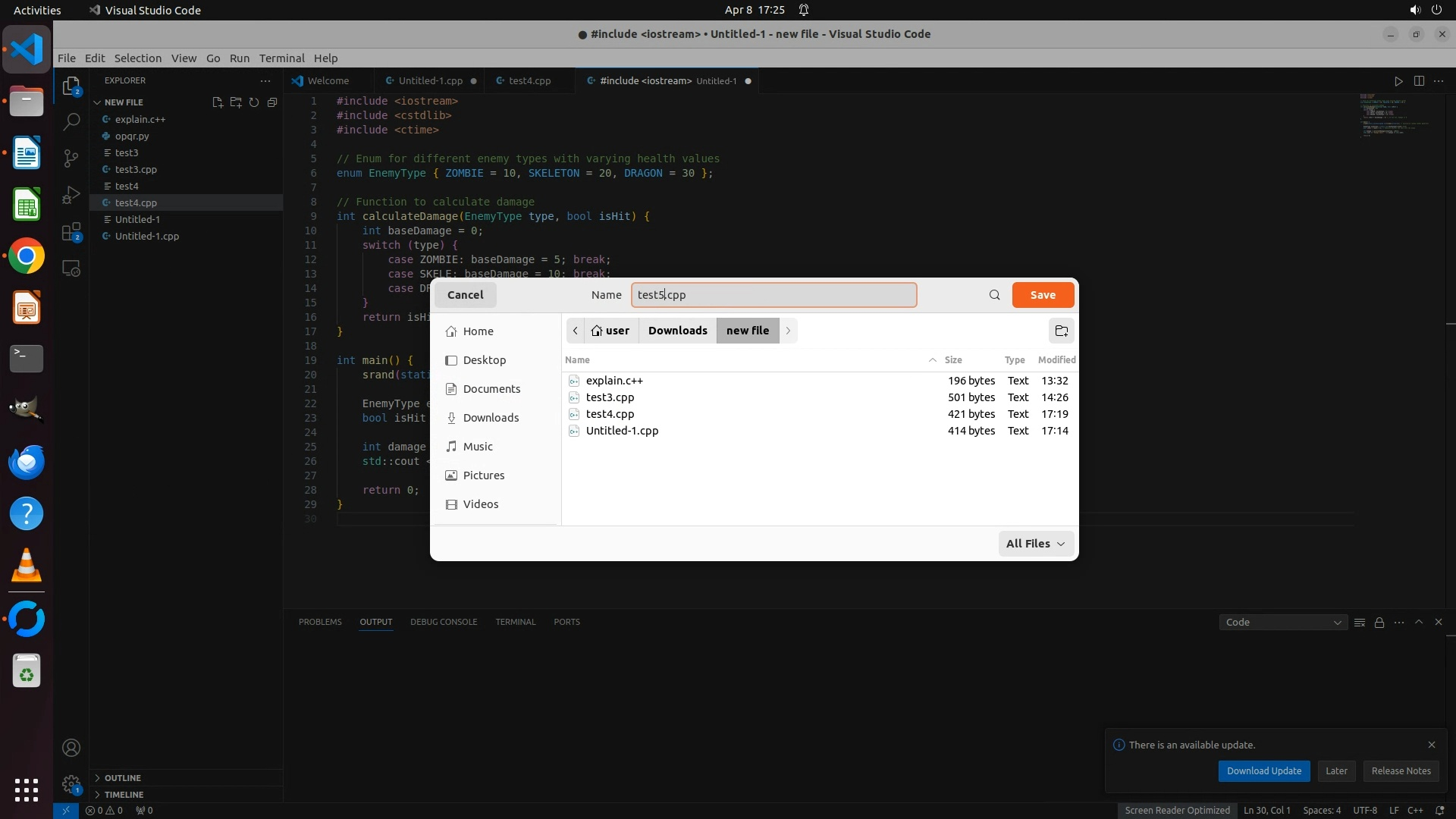Click the Split Editor Right icon

[1419, 81]
